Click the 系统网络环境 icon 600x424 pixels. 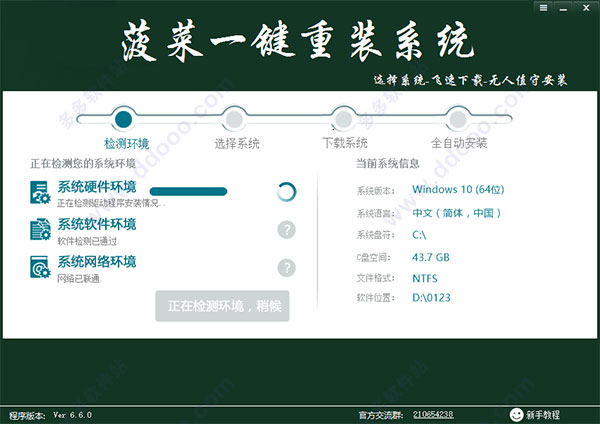pyautogui.click(x=40, y=267)
